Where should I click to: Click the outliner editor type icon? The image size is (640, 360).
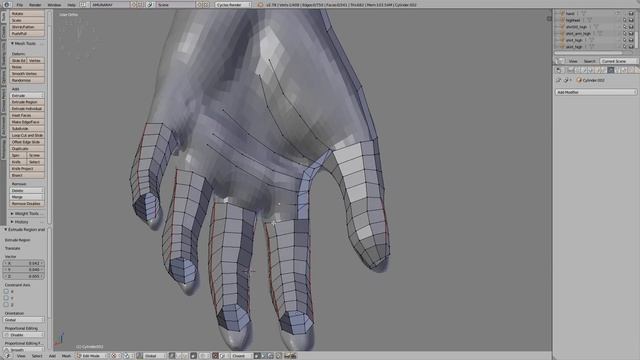click(560, 61)
